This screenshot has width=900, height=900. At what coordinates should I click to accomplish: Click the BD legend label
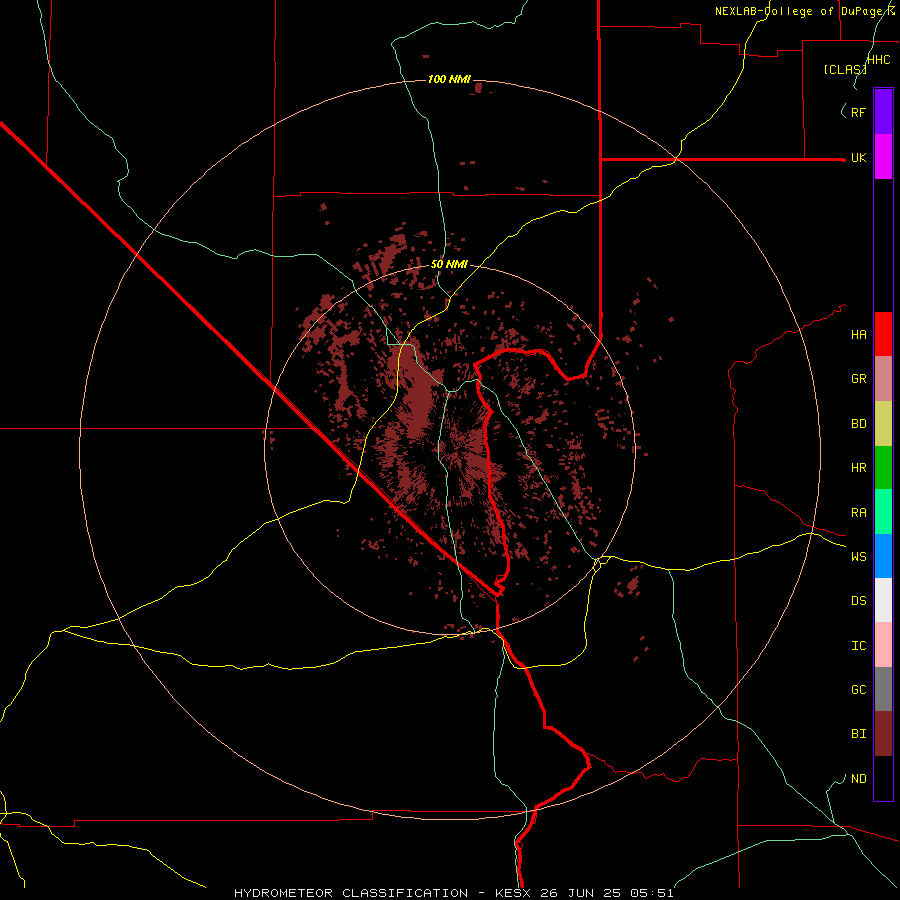coord(858,424)
